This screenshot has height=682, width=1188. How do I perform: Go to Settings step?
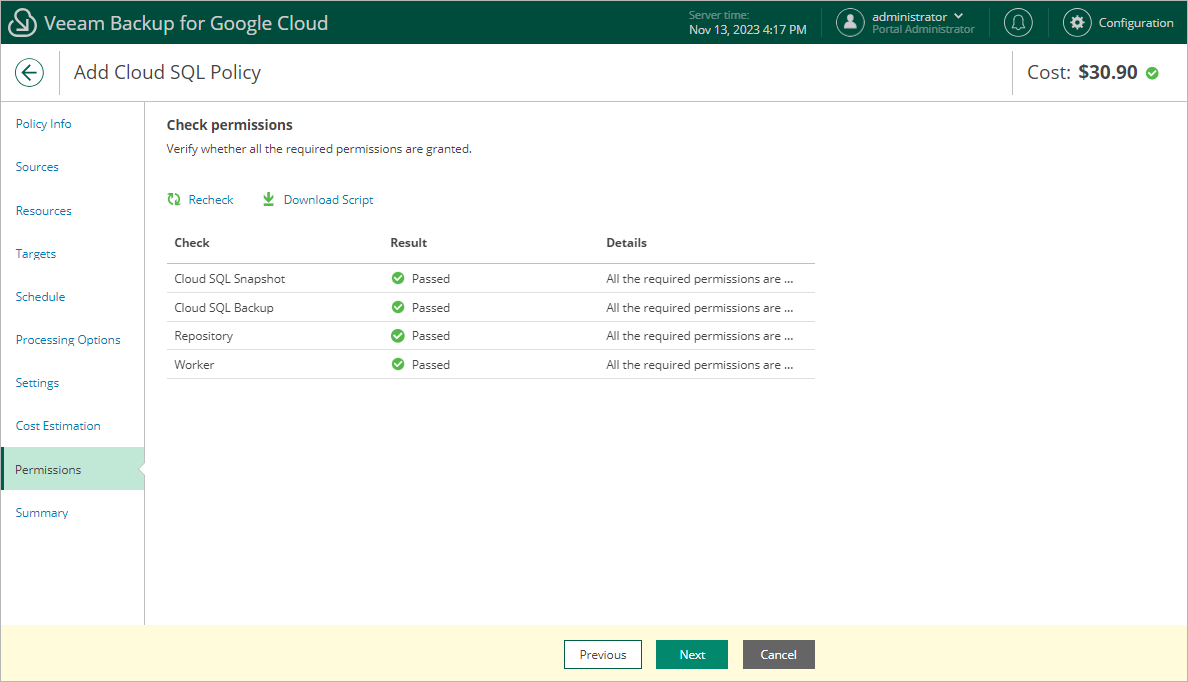click(x=37, y=383)
